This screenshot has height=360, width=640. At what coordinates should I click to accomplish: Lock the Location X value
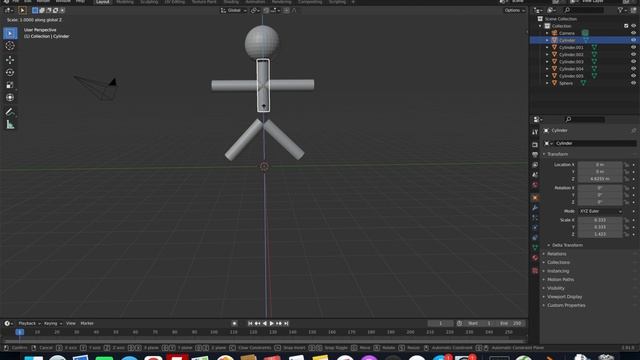[627, 164]
